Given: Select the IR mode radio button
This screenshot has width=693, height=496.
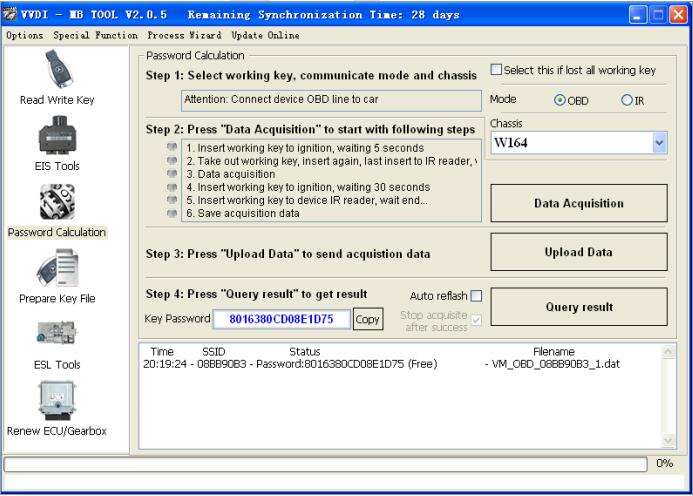Looking at the screenshot, I should pyautogui.click(x=627, y=101).
